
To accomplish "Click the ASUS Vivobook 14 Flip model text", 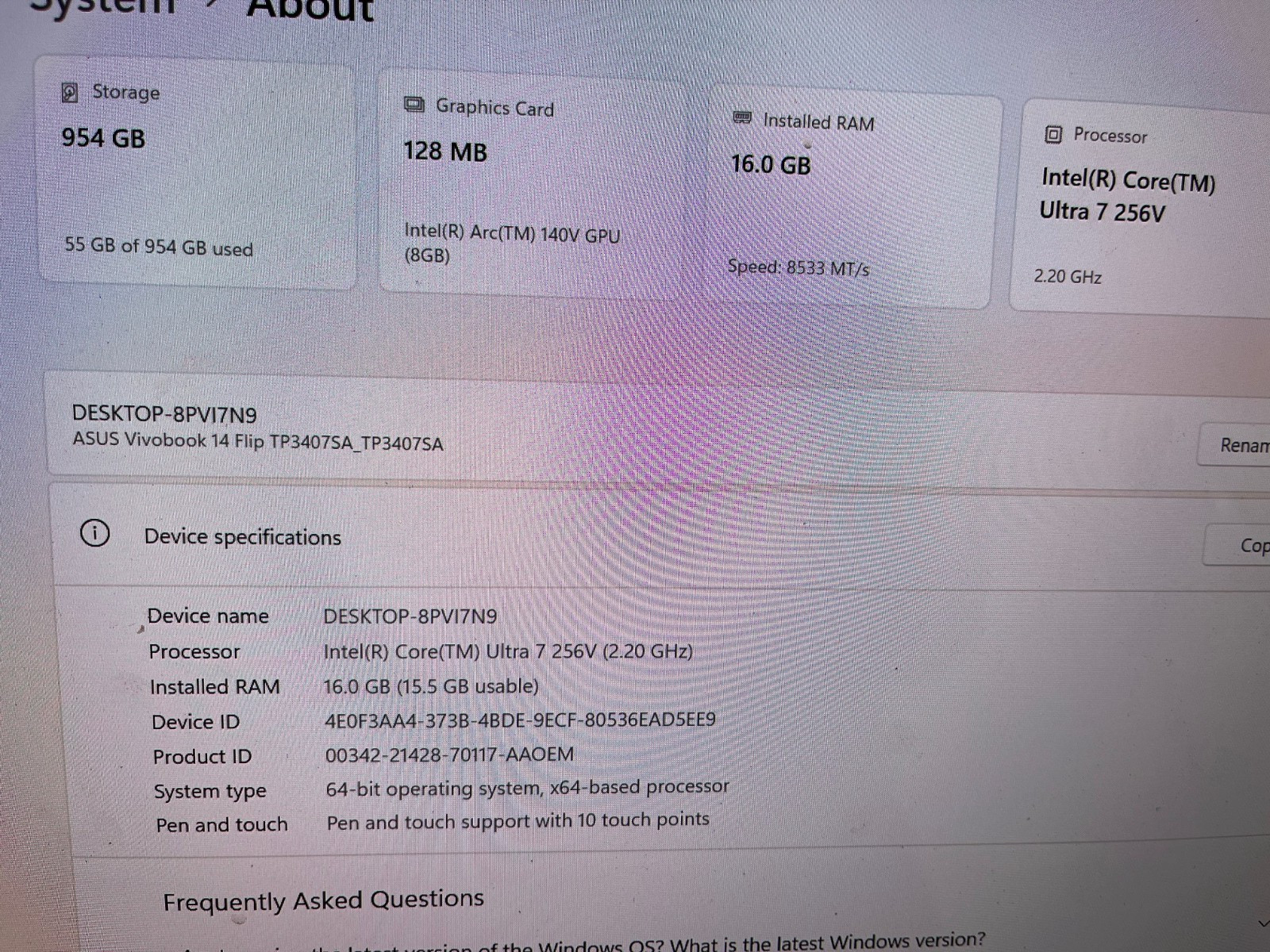I will pos(258,441).
